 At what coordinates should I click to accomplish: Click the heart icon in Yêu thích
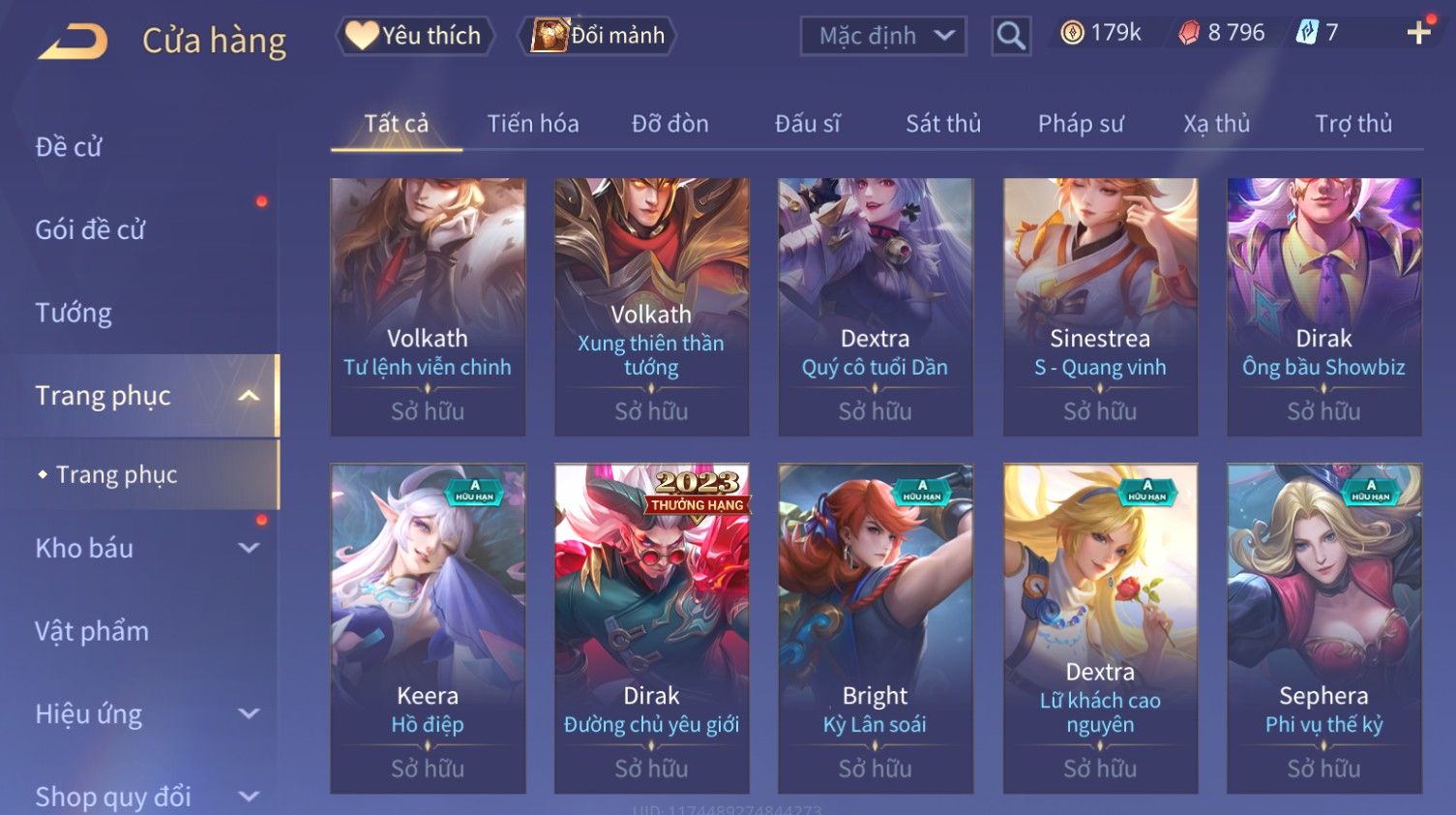(x=362, y=36)
